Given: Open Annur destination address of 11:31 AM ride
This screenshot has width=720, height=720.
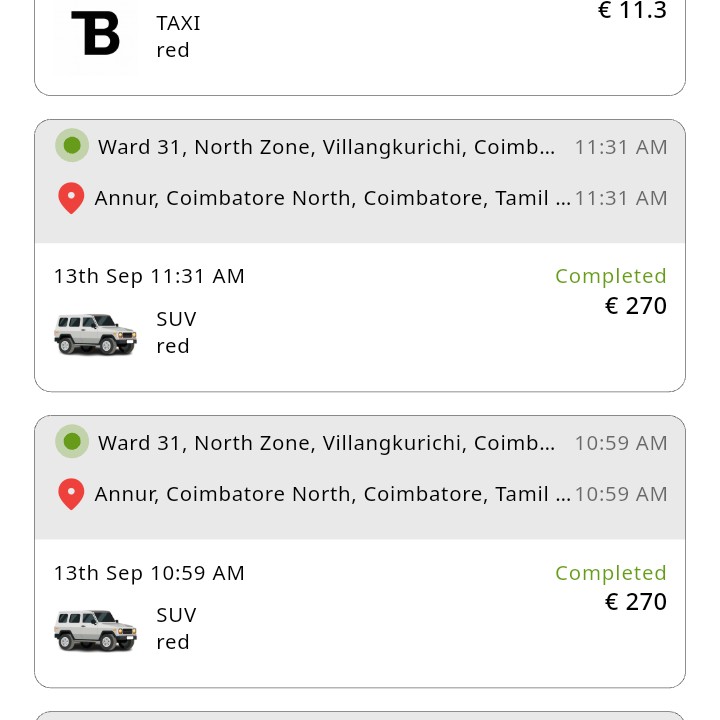Looking at the screenshot, I should point(332,198).
